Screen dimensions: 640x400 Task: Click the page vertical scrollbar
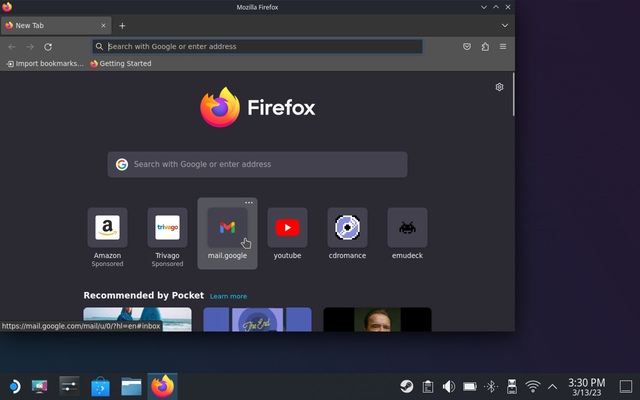tap(513, 94)
